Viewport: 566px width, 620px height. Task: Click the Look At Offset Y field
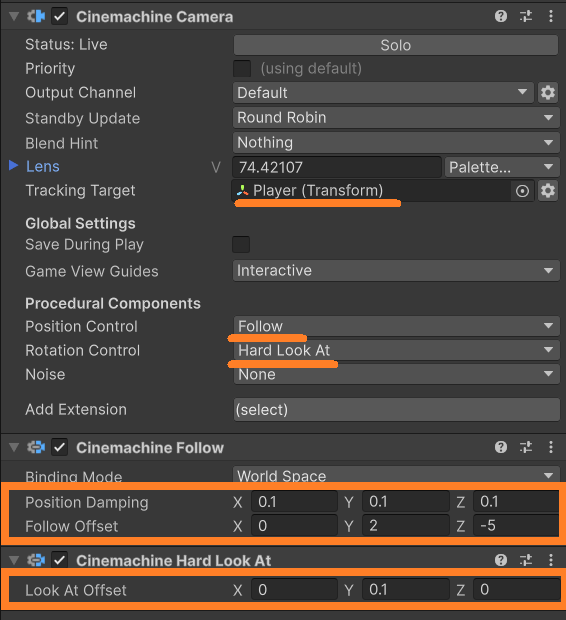pyautogui.click(x=405, y=590)
